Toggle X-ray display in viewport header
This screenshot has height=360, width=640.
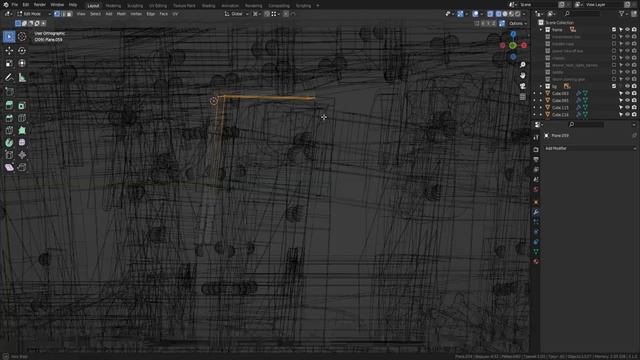tap(490, 14)
